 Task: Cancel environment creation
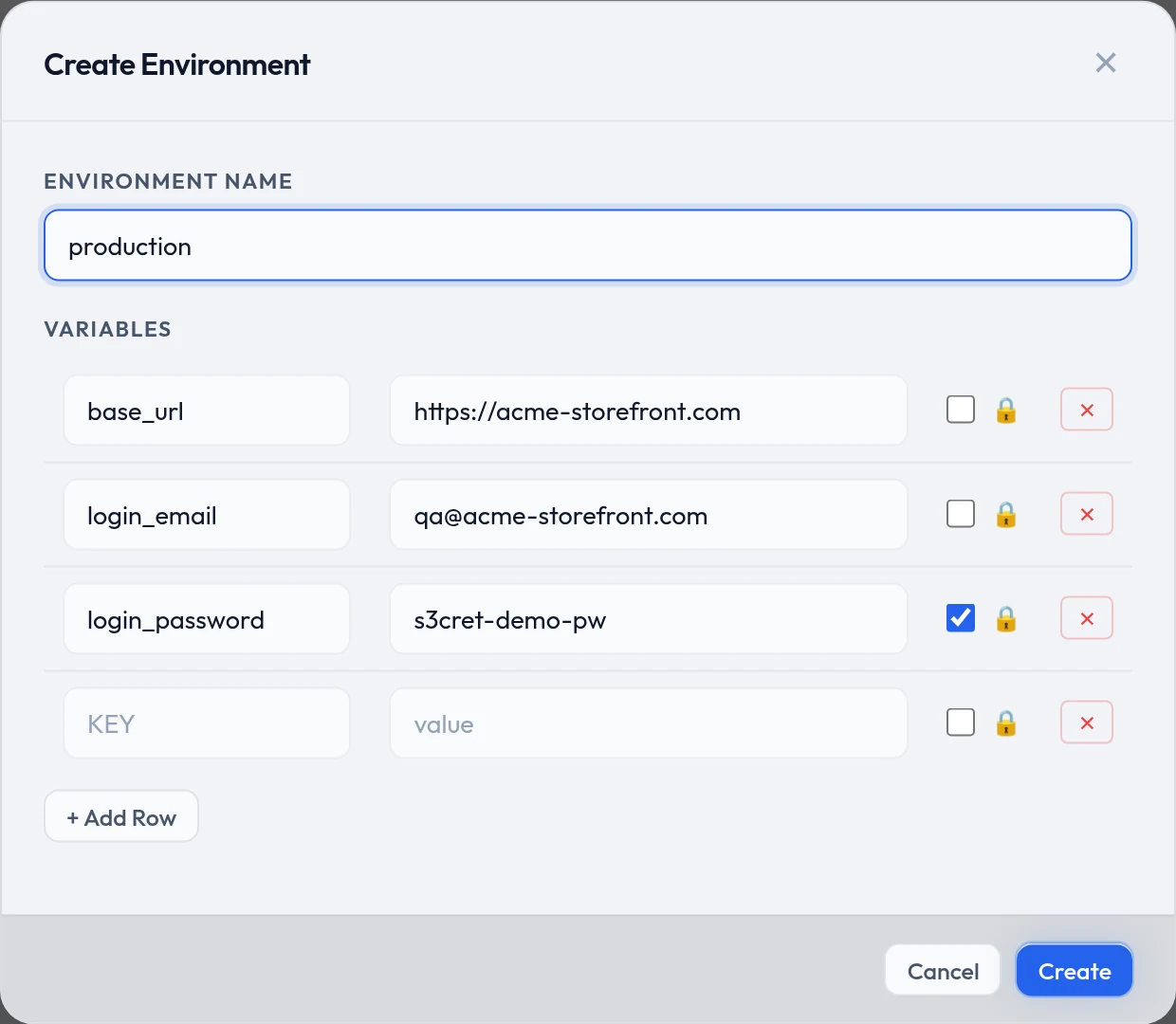[943, 971]
